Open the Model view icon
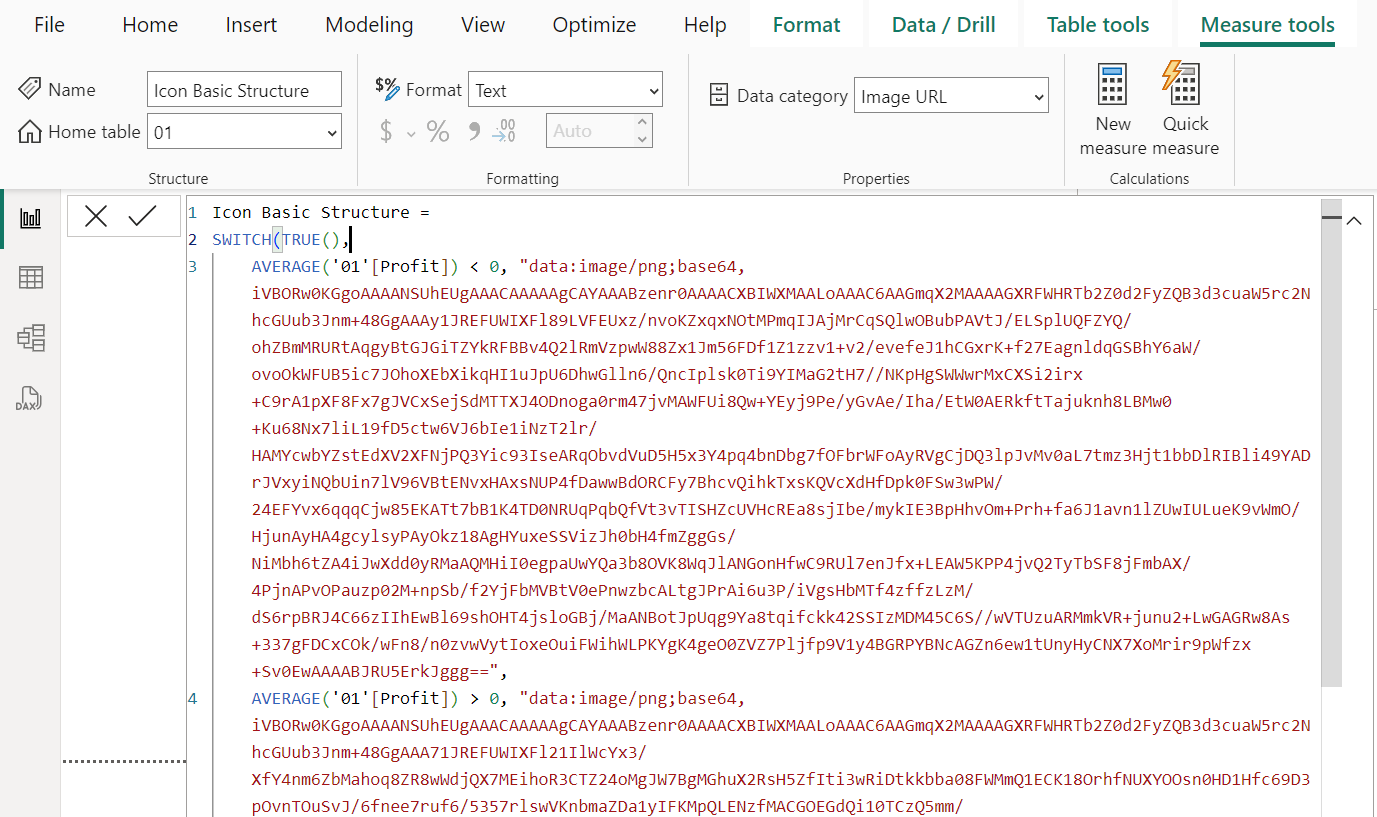 click(x=30, y=339)
